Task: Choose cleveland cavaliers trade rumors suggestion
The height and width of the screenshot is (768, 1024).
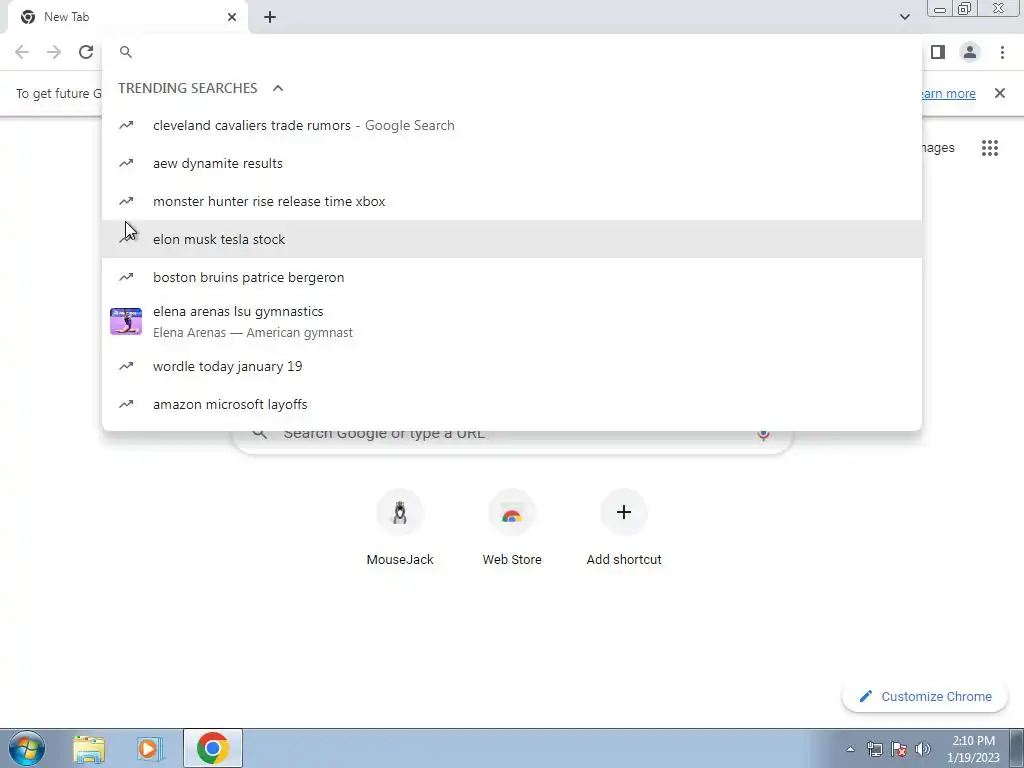Action: pos(512,125)
